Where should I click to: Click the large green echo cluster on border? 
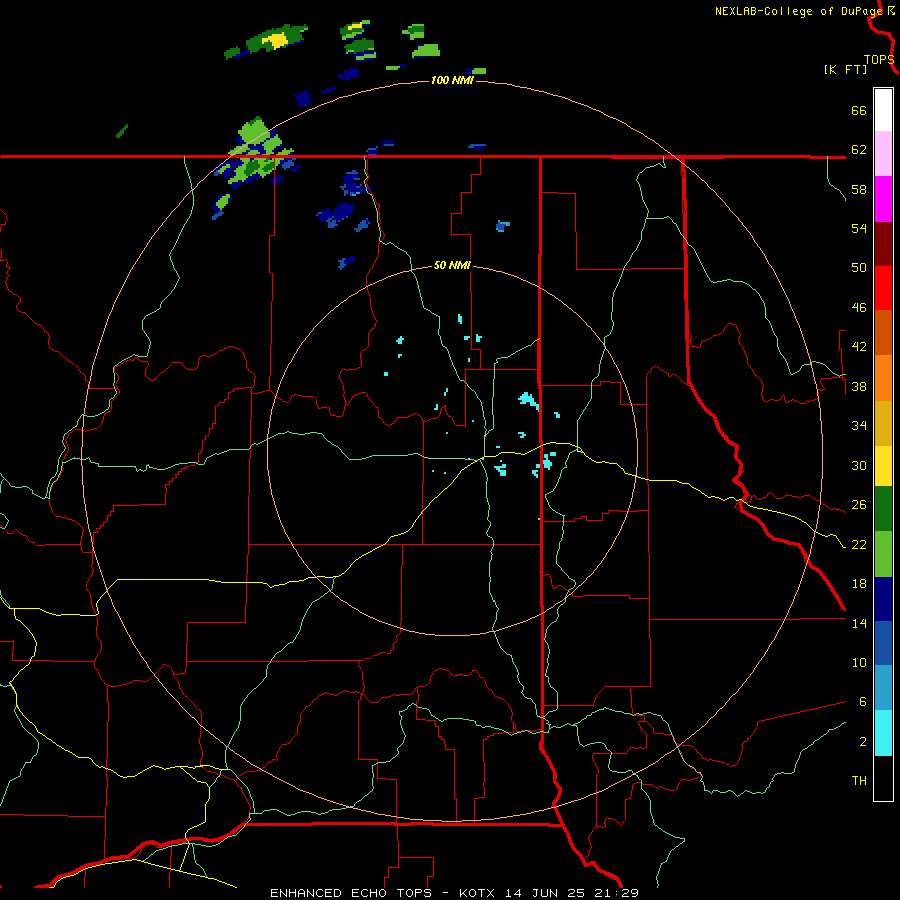[256, 152]
